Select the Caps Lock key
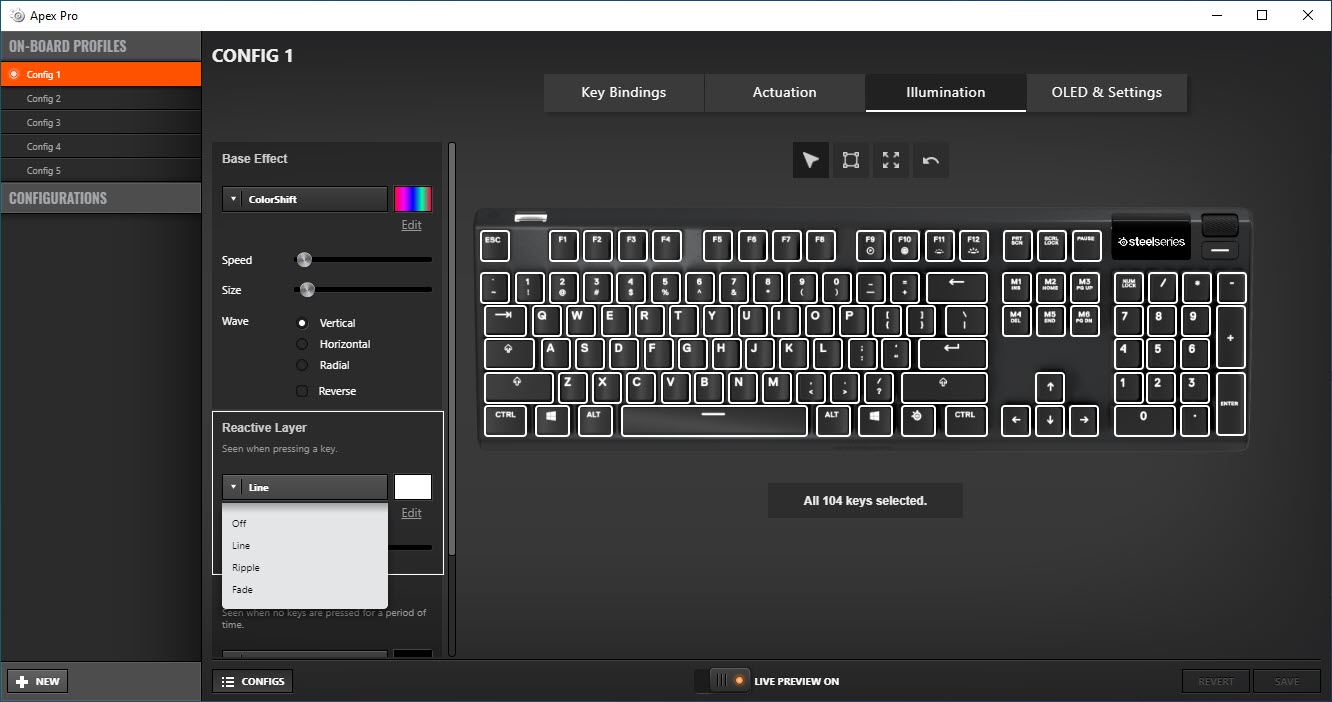The height and width of the screenshot is (702, 1332). tap(511, 354)
